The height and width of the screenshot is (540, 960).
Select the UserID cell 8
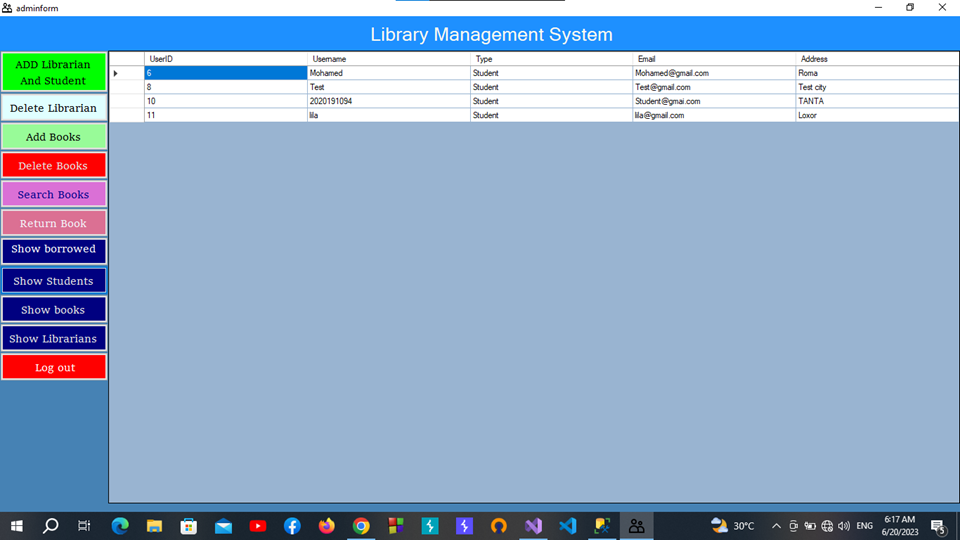pyautogui.click(x=226, y=87)
